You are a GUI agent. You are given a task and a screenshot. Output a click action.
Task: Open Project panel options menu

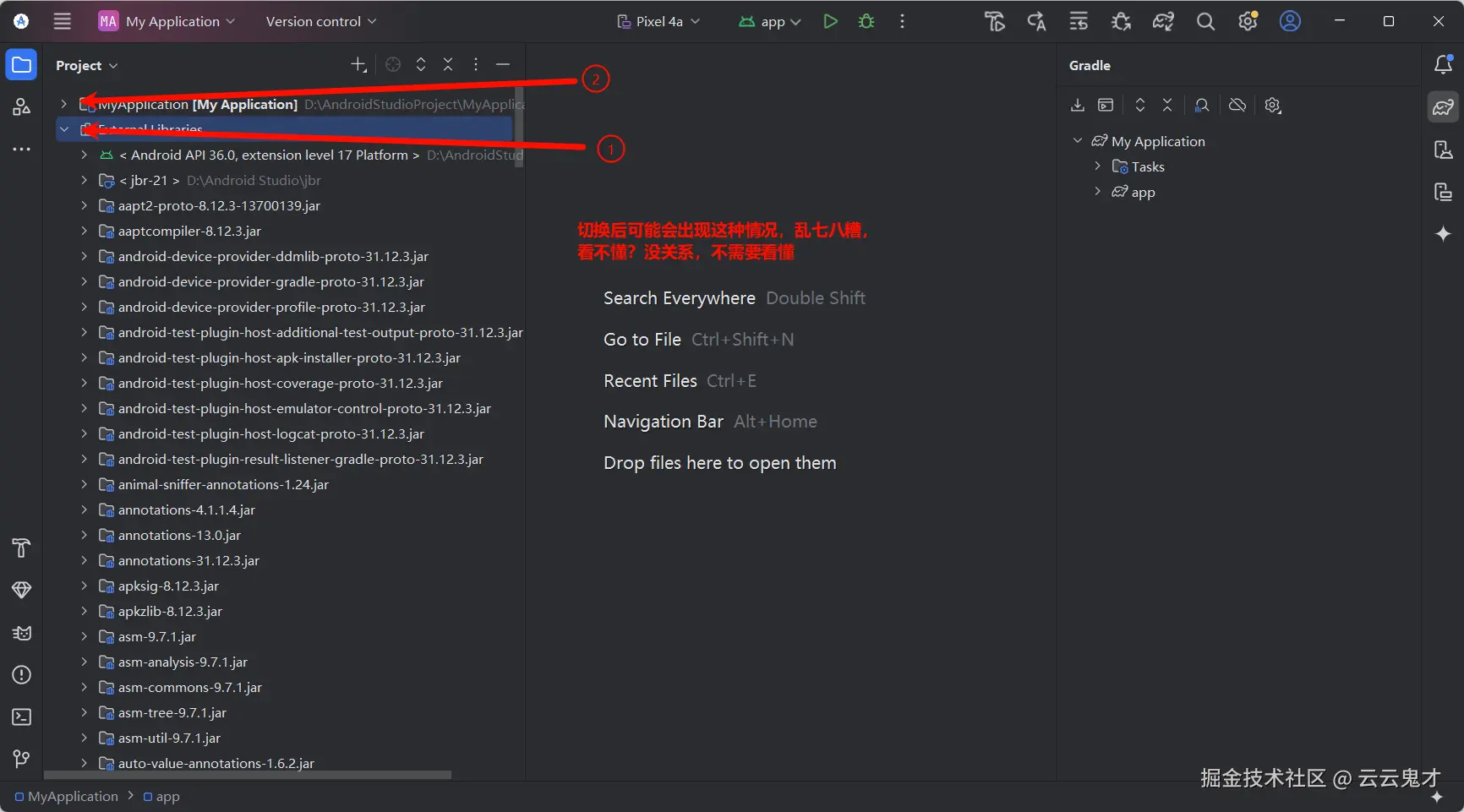point(476,64)
